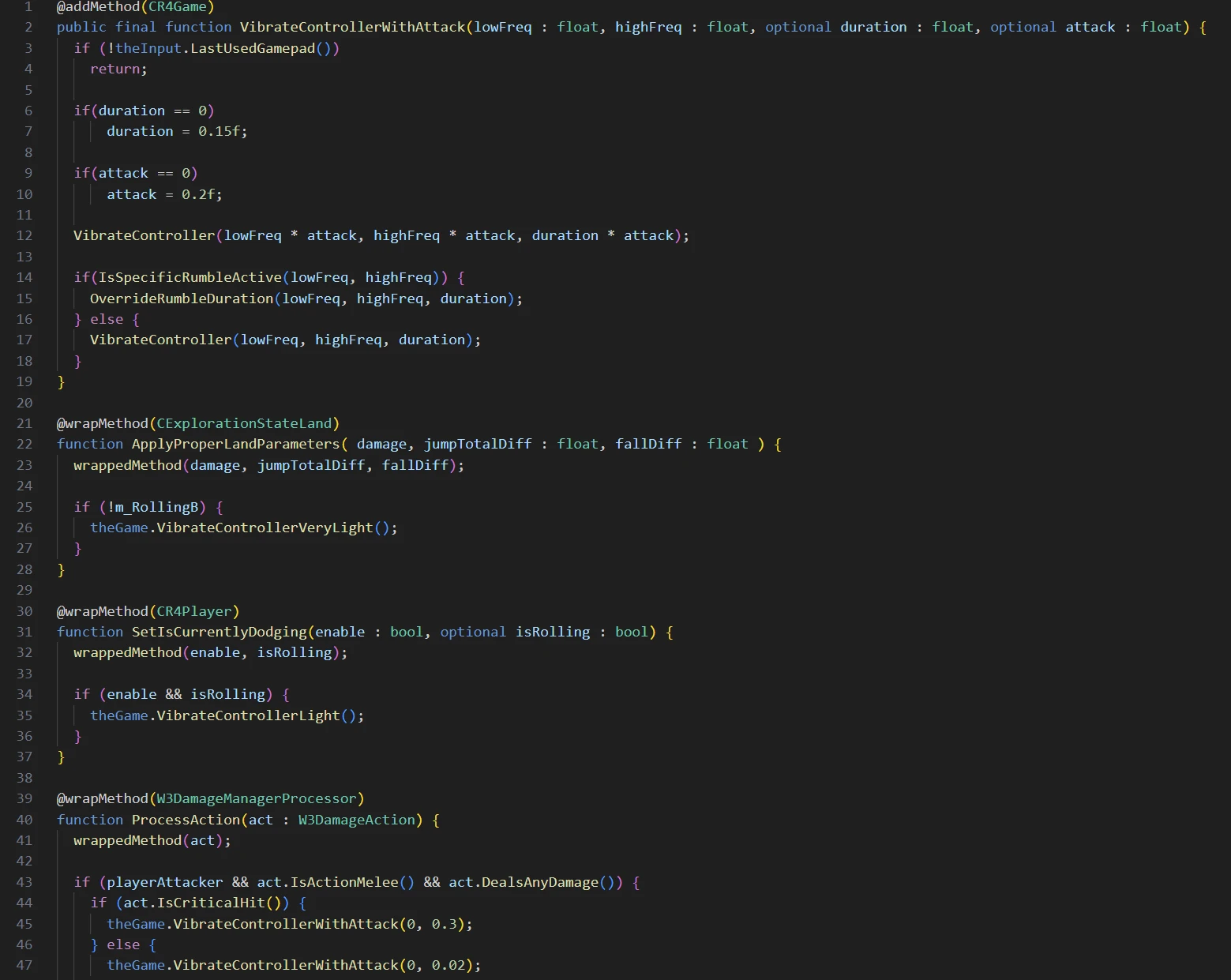Click the LastUsedGamepad method call
Image resolution: width=1231 pixels, height=980 pixels.
[x=253, y=48]
